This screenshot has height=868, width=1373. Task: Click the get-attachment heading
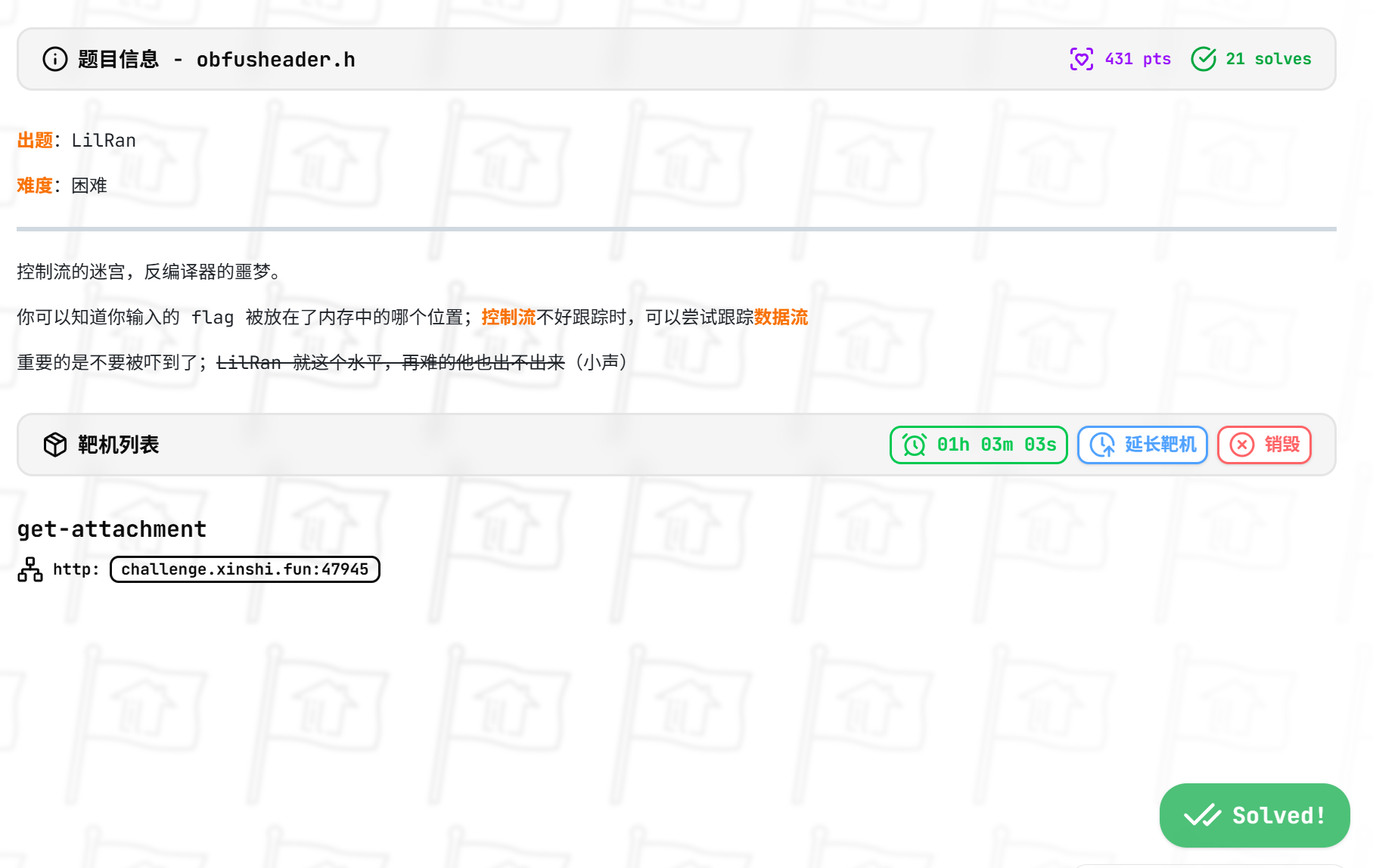111,529
